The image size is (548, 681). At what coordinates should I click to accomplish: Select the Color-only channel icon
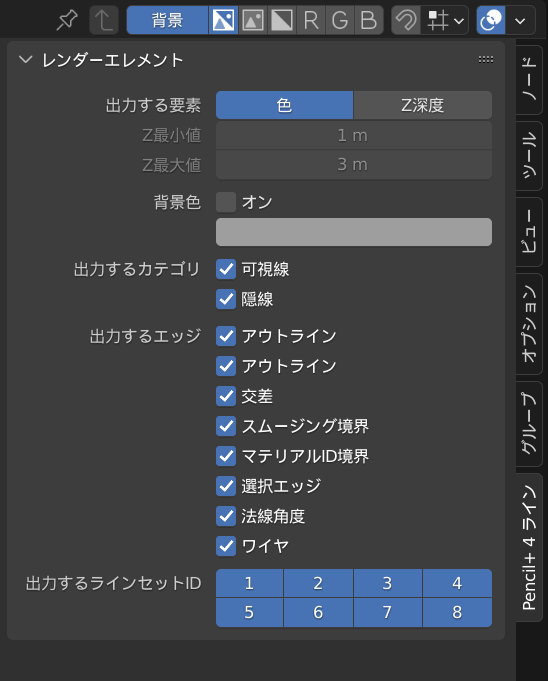(x=253, y=20)
